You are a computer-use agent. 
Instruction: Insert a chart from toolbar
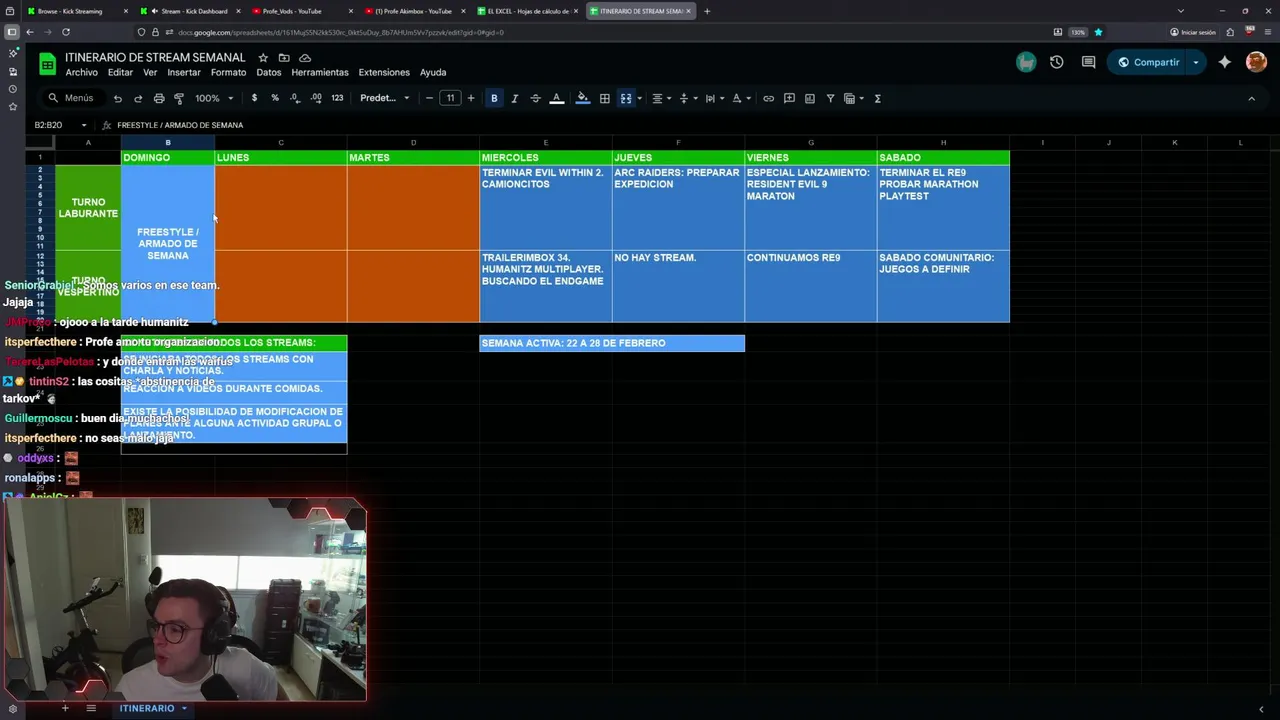coord(810,98)
